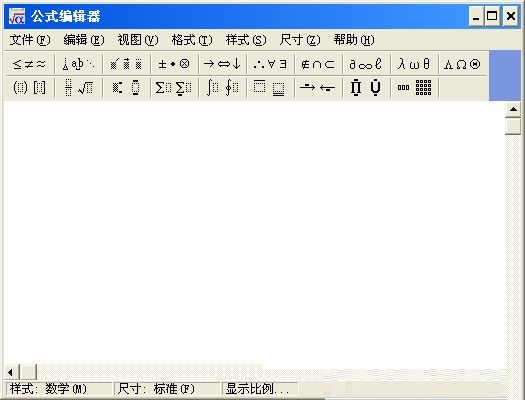The width and height of the screenshot is (525, 400).
Task: Click the formula editor title bar icon
Action: (17, 16)
